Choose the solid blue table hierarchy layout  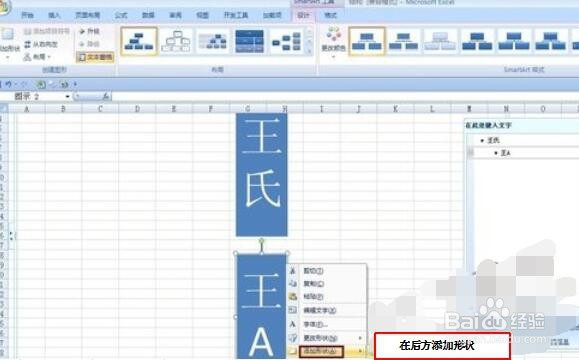tap(250, 41)
